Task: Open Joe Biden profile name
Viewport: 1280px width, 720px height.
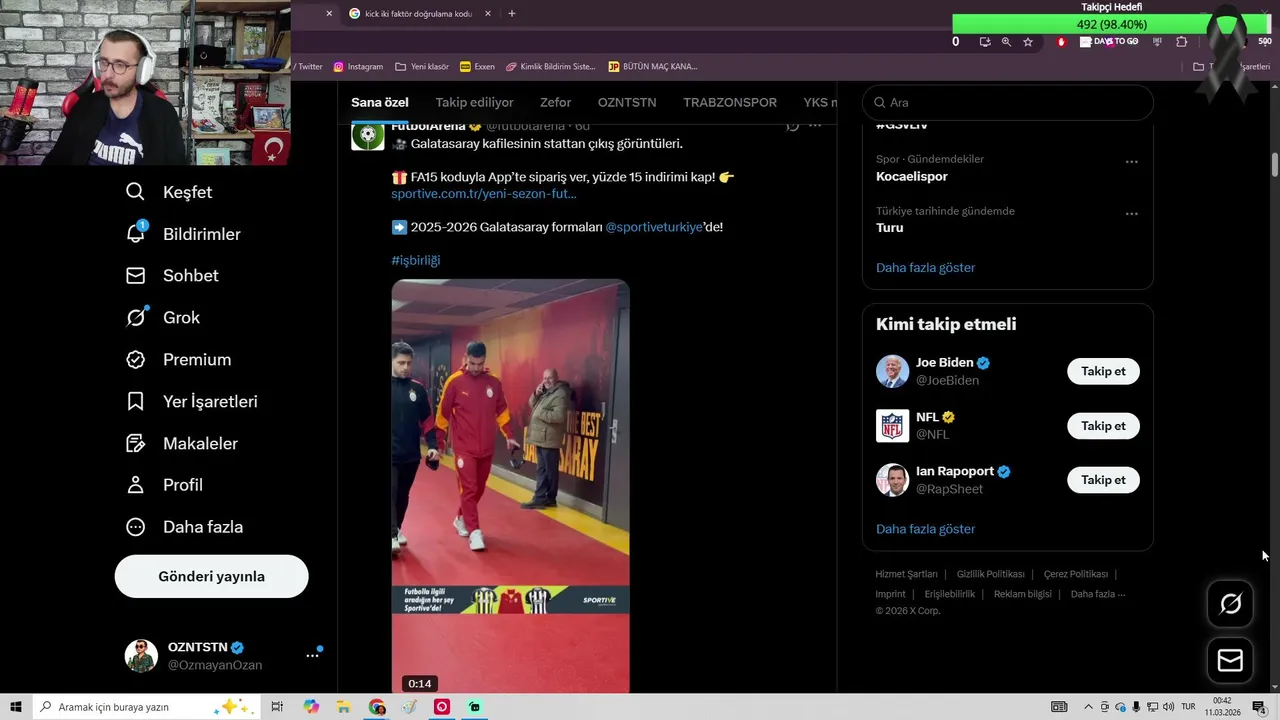Action: pyautogui.click(x=945, y=363)
